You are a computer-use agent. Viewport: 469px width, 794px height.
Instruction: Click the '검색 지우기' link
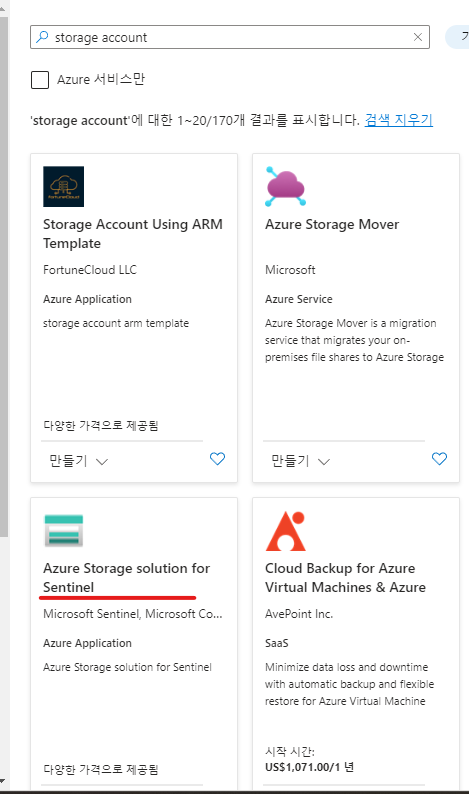coord(399,120)
